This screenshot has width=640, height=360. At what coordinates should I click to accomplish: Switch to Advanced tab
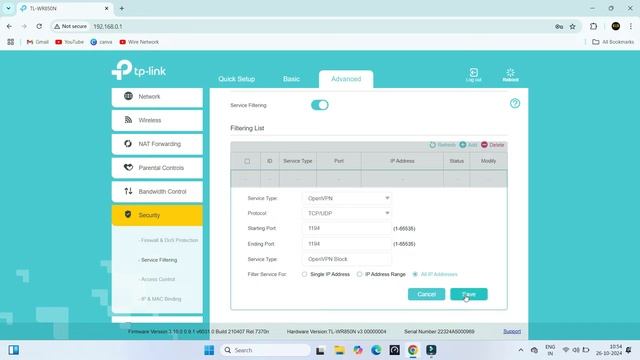pos(346,79)
